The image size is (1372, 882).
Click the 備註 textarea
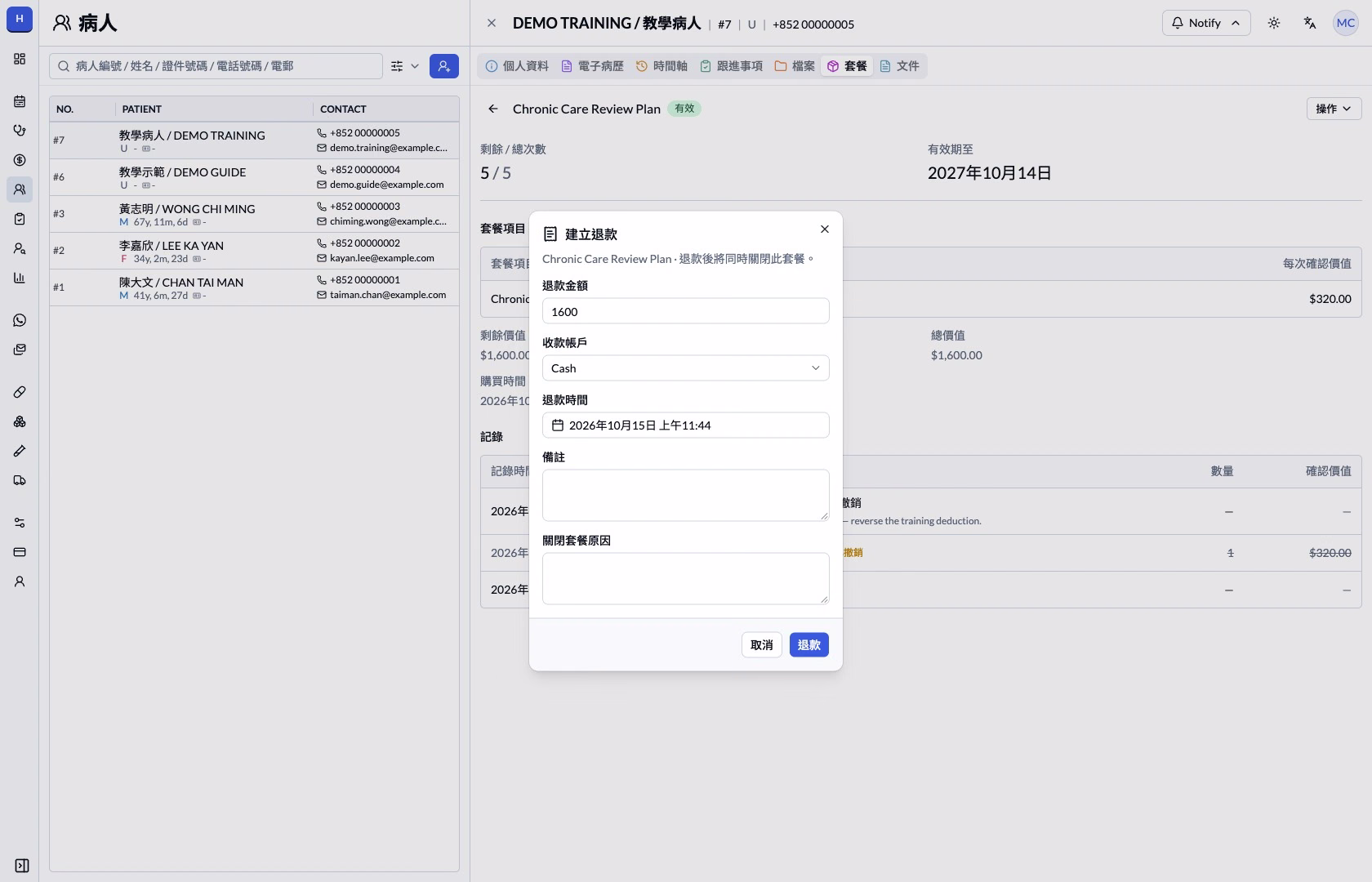coord(685,495)
